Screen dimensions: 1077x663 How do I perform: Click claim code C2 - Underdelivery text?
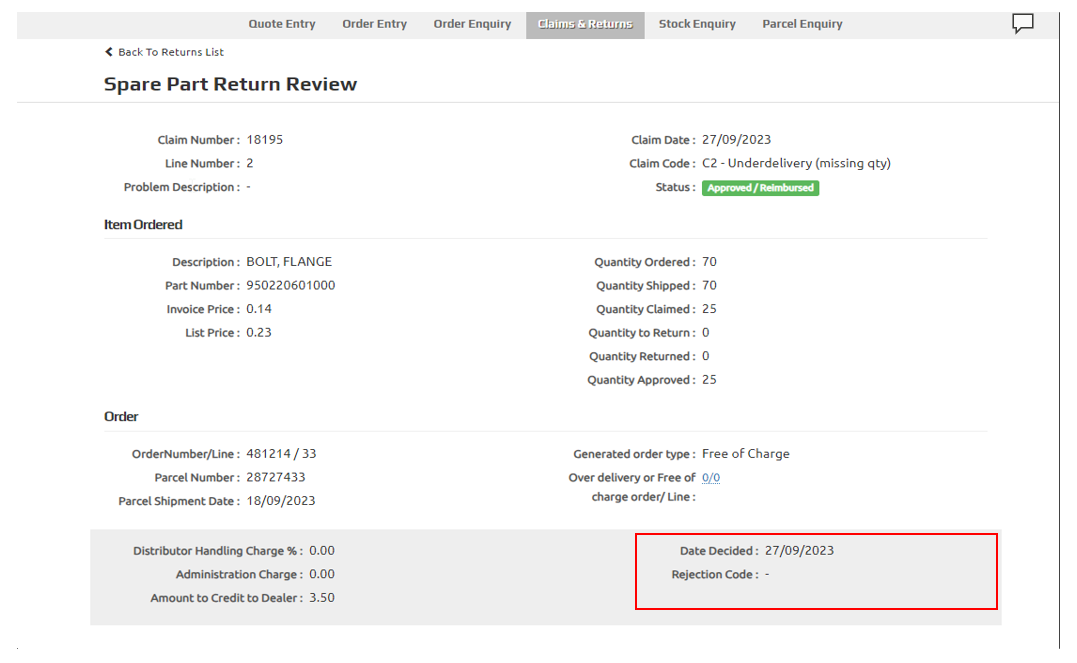tap(796, 164)
